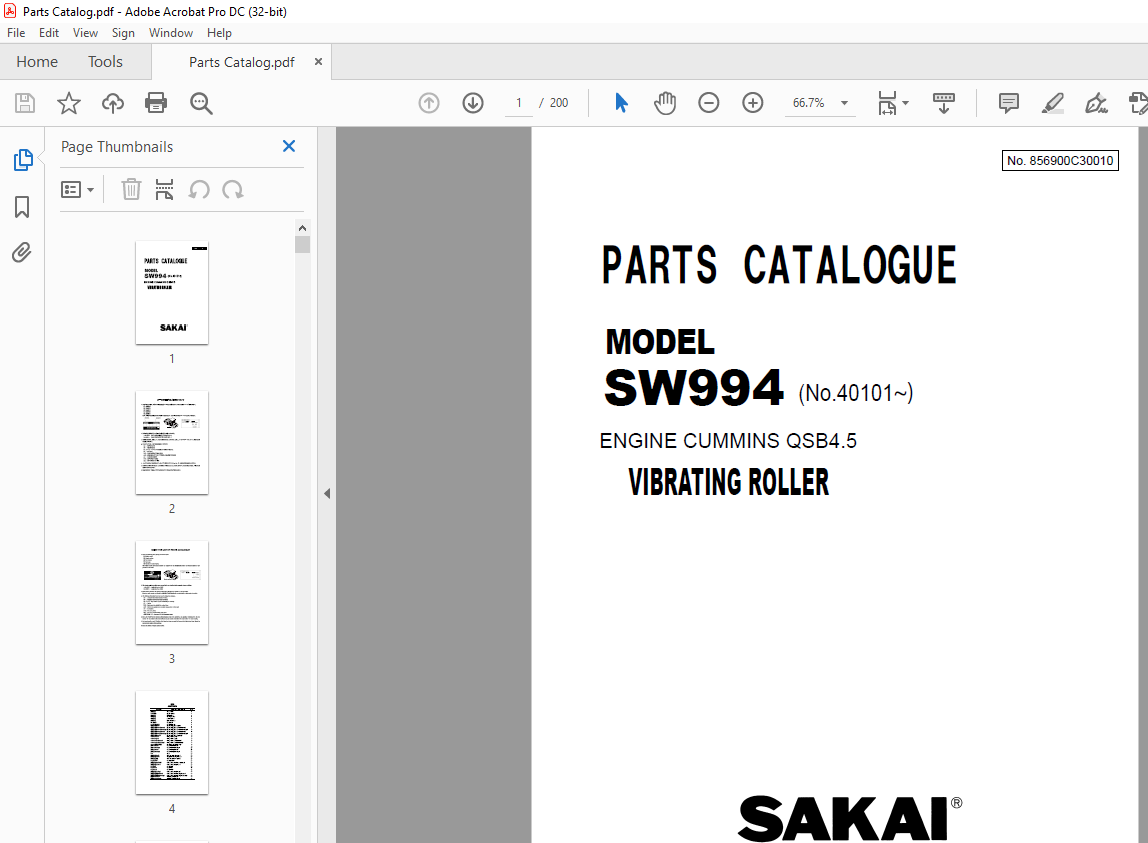Screen dimensions: 1148x843
Task: Open the Attachments paperclip panel
Action: pyautogui.click(x=22, y=253)
